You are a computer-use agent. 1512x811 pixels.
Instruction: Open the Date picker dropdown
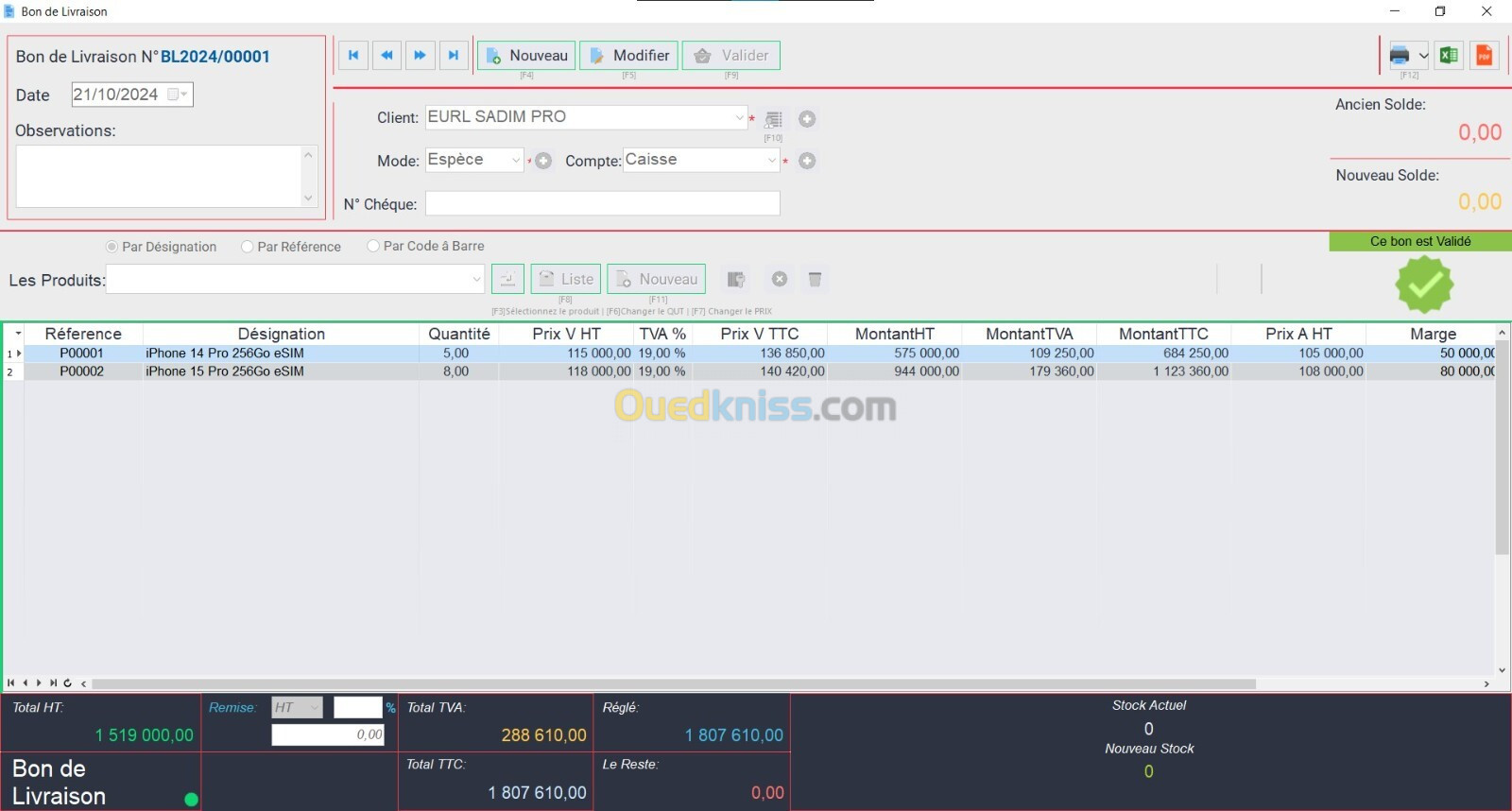pos(184,95)
